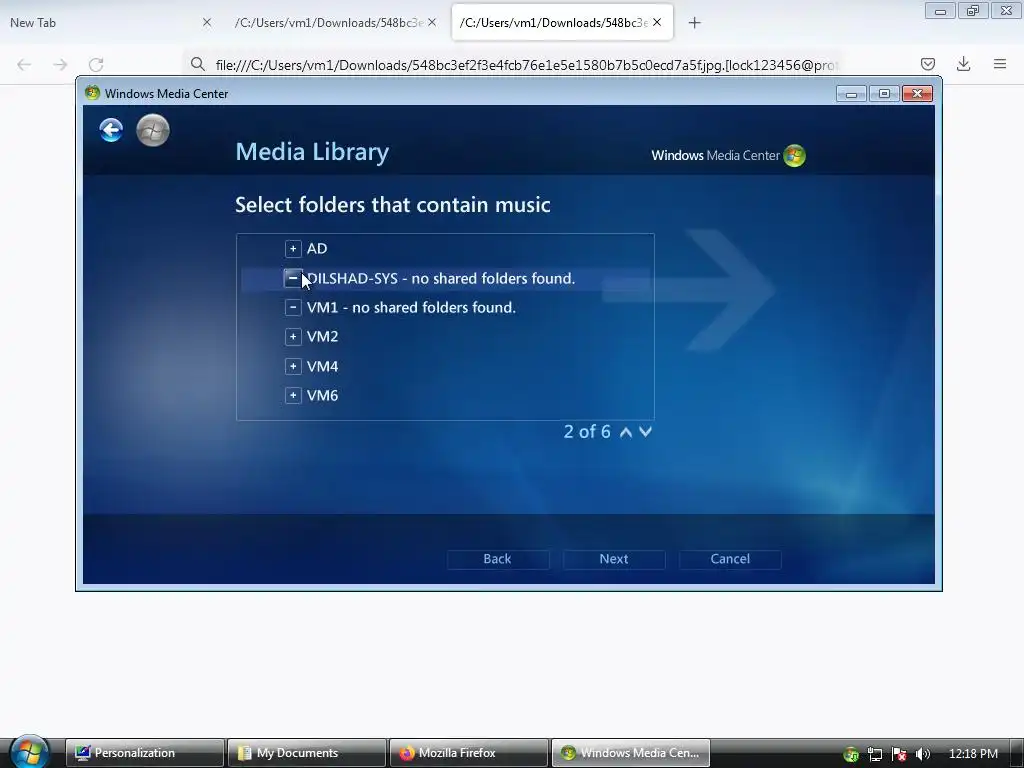The image size is (1024, 768).
Task: Switch to Mozilla Firefox taskbar button
Action: tap(469, 753)
